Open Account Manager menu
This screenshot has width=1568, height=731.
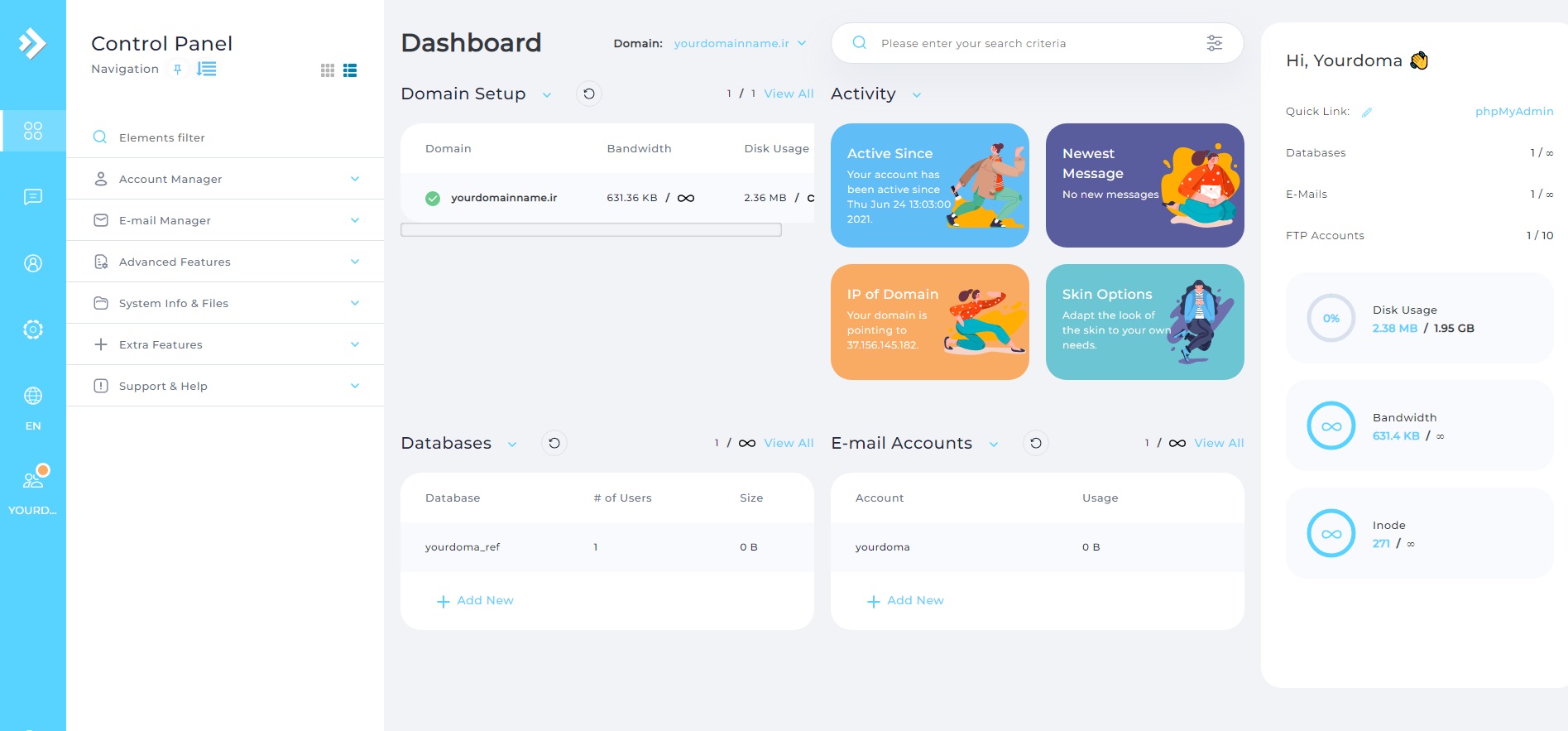pos(225,179)
